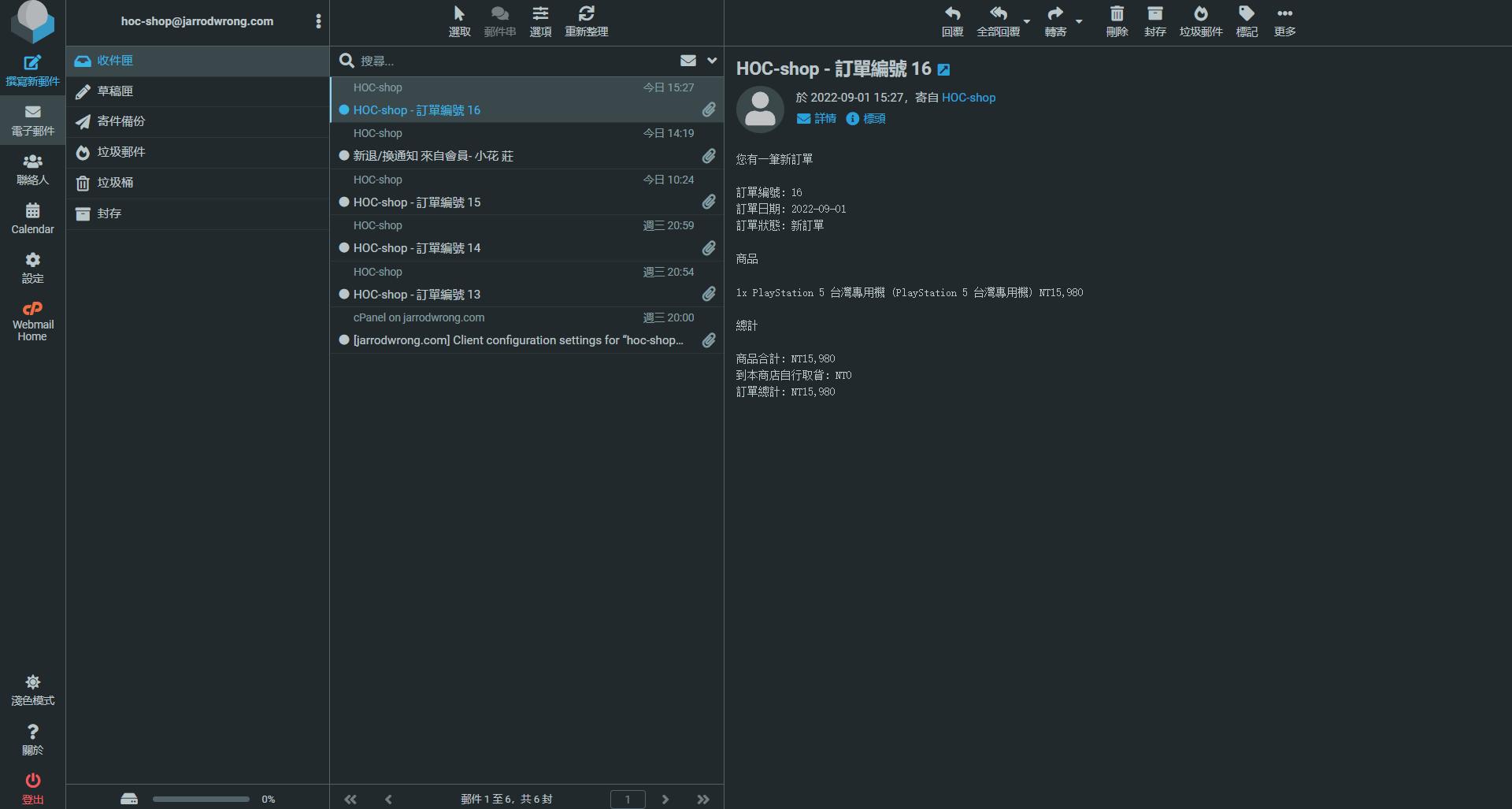Click the page number input box
Viewport: 1512px width, 809px height.
628,800
